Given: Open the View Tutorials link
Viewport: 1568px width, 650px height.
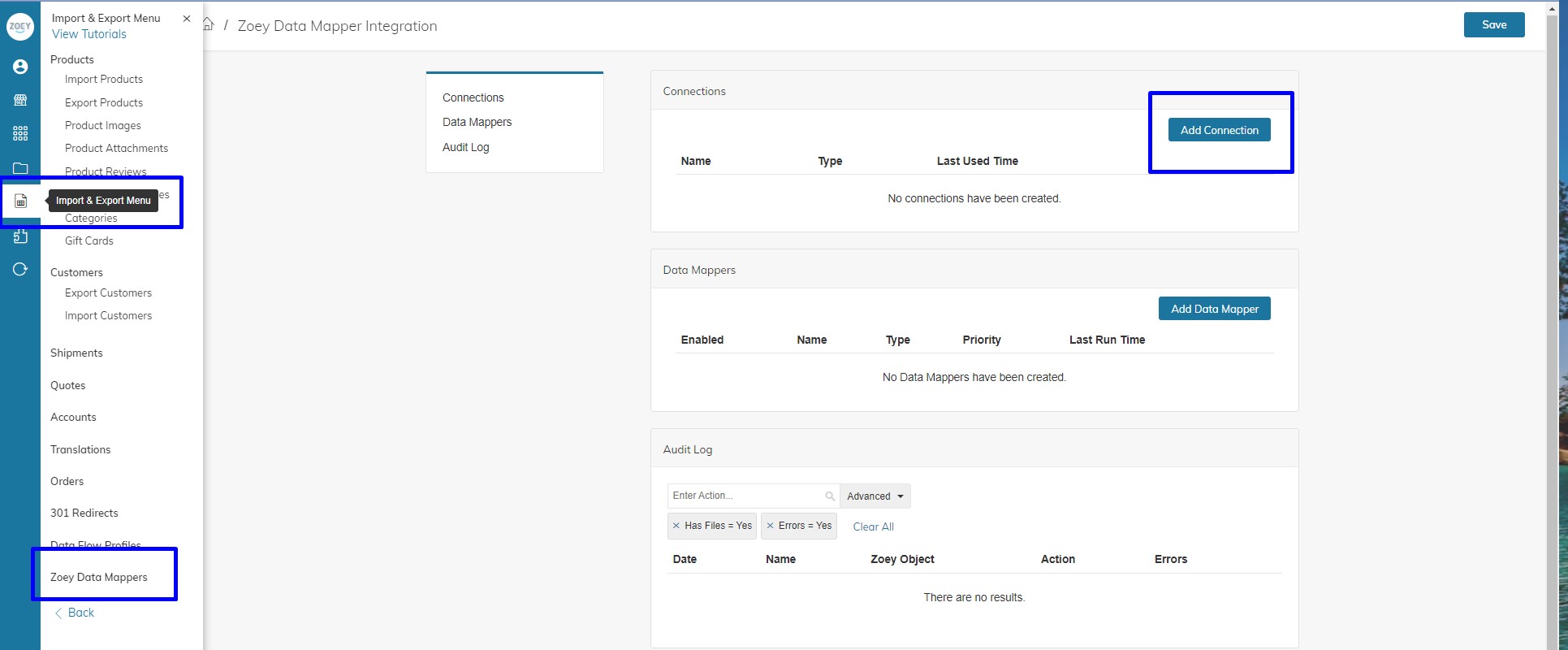Looking at the screenshot, I should (89, 34).
